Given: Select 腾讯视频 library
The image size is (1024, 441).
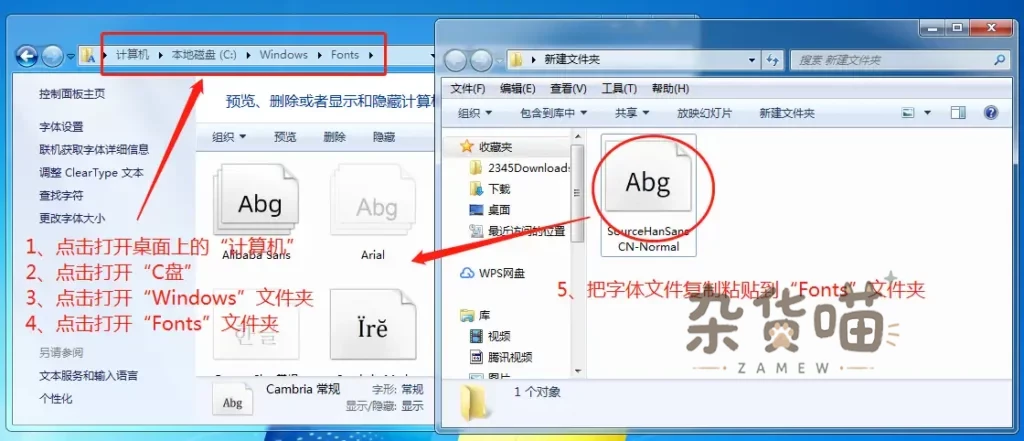Looking at the screenshot, I should pos(500,357).
